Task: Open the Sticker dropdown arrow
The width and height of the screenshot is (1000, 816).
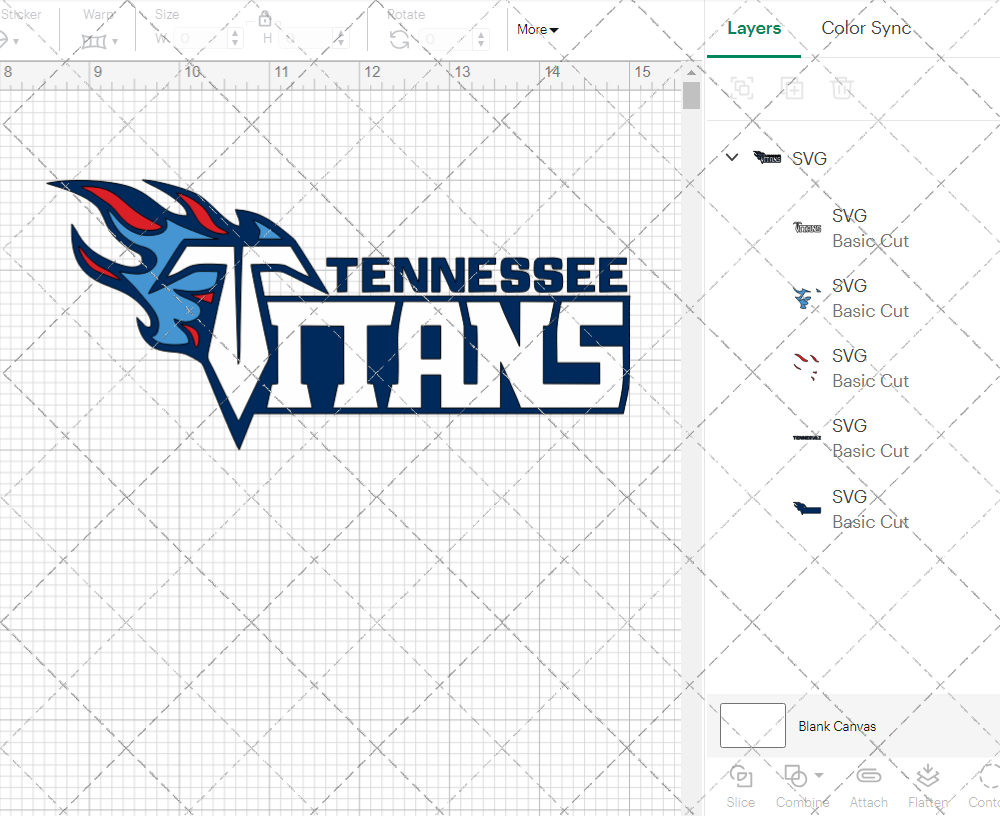Action: pos(16,42)
